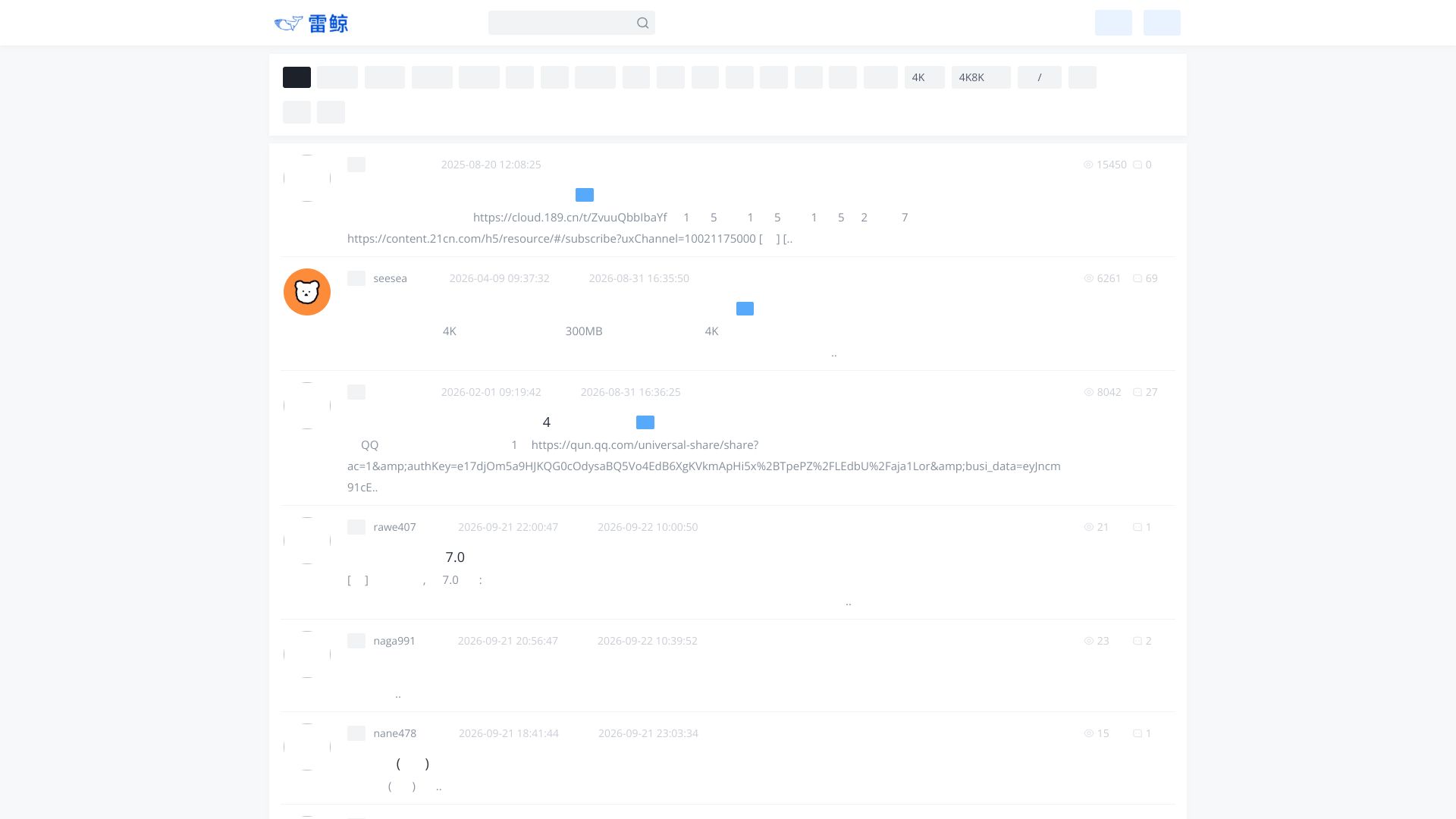Click the timestamp 2026-08-31 16:36:25
The image size is (1456, 819).
point(630,392)
